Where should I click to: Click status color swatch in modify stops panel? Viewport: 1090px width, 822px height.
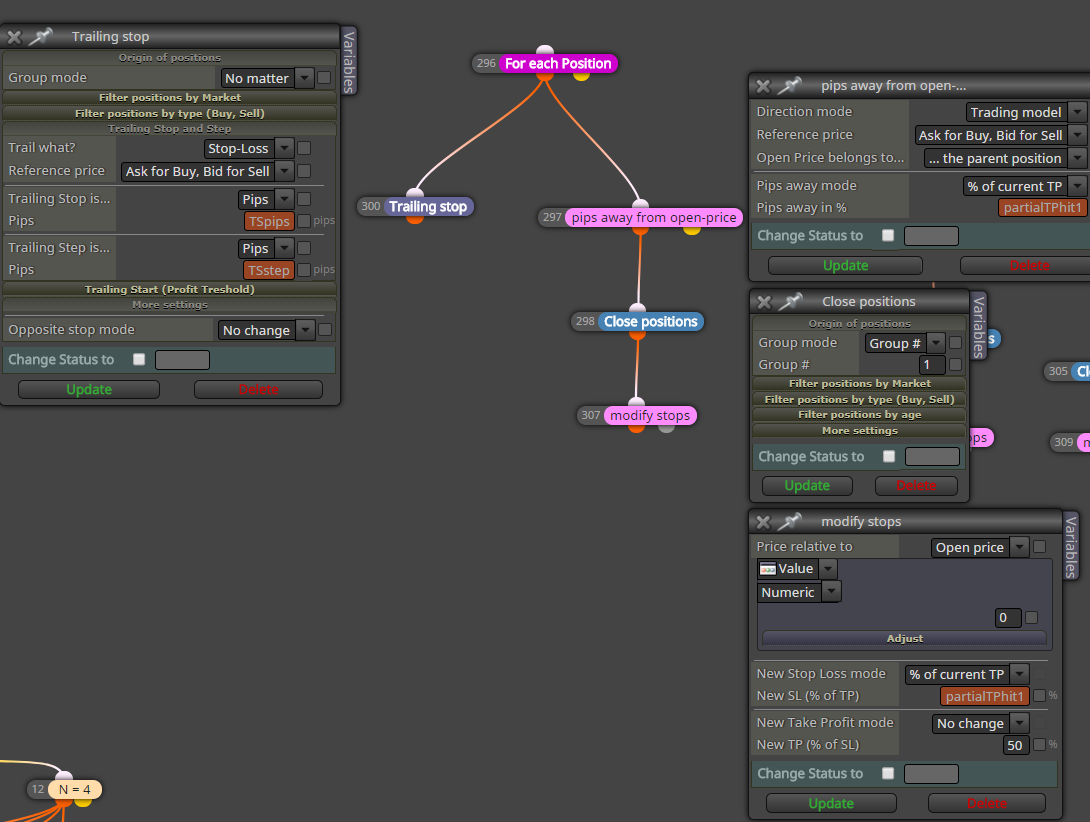coord(931,773)
